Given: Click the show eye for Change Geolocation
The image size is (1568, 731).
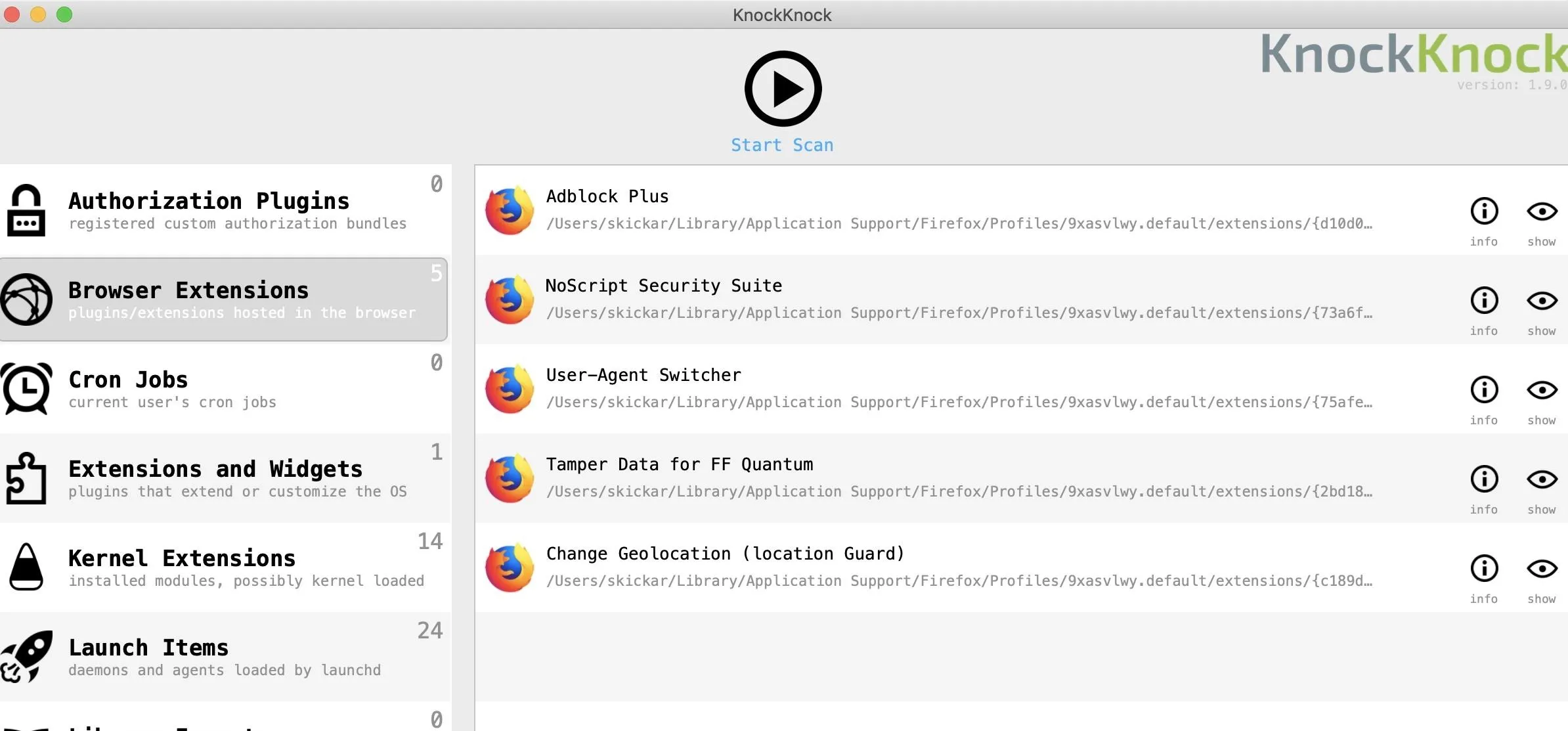Looking at the screenshot, I should click(1542, 569).
